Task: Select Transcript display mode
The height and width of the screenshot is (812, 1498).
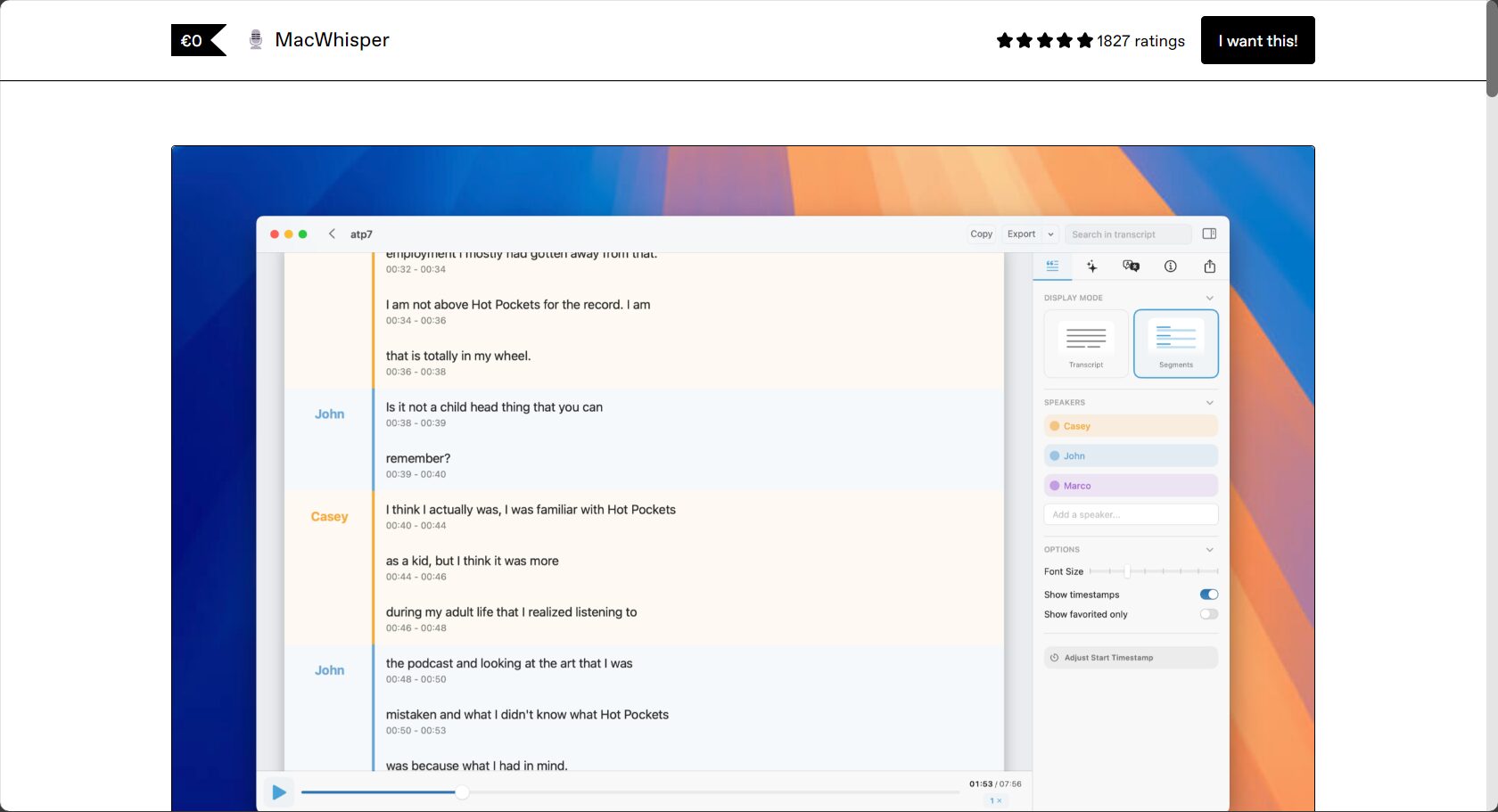Action: [x=1086, y=343]
